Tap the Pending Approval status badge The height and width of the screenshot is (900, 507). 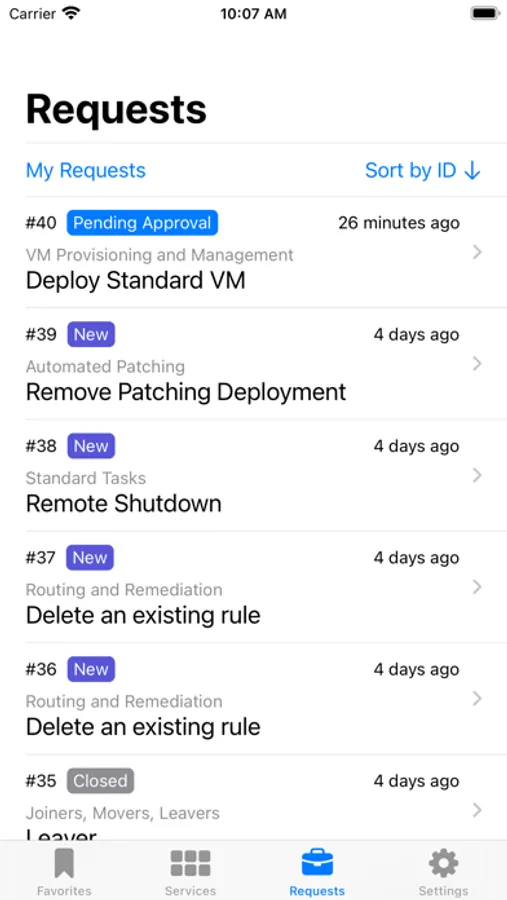coord(142,223)
